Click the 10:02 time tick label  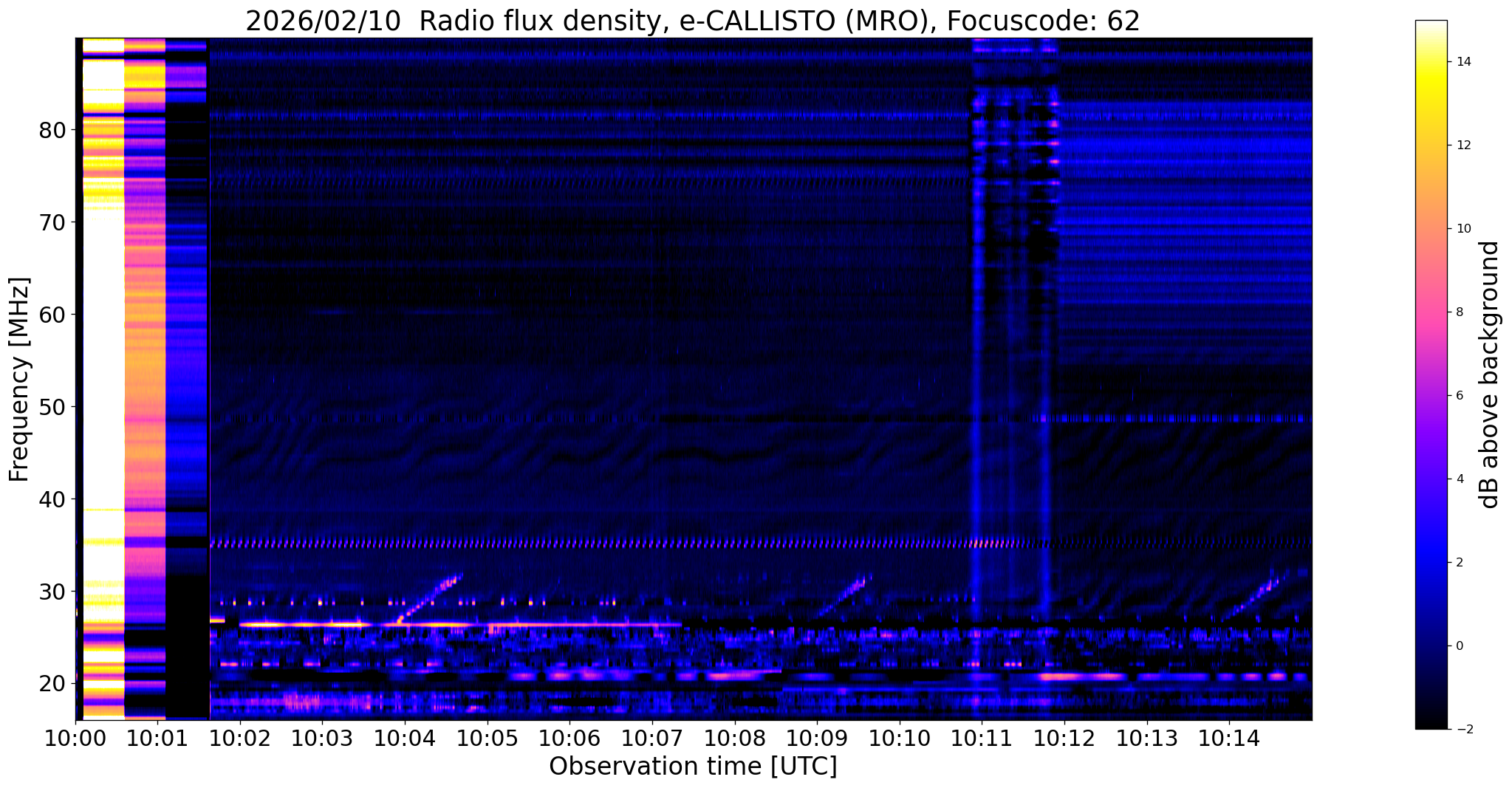(240, 738)
